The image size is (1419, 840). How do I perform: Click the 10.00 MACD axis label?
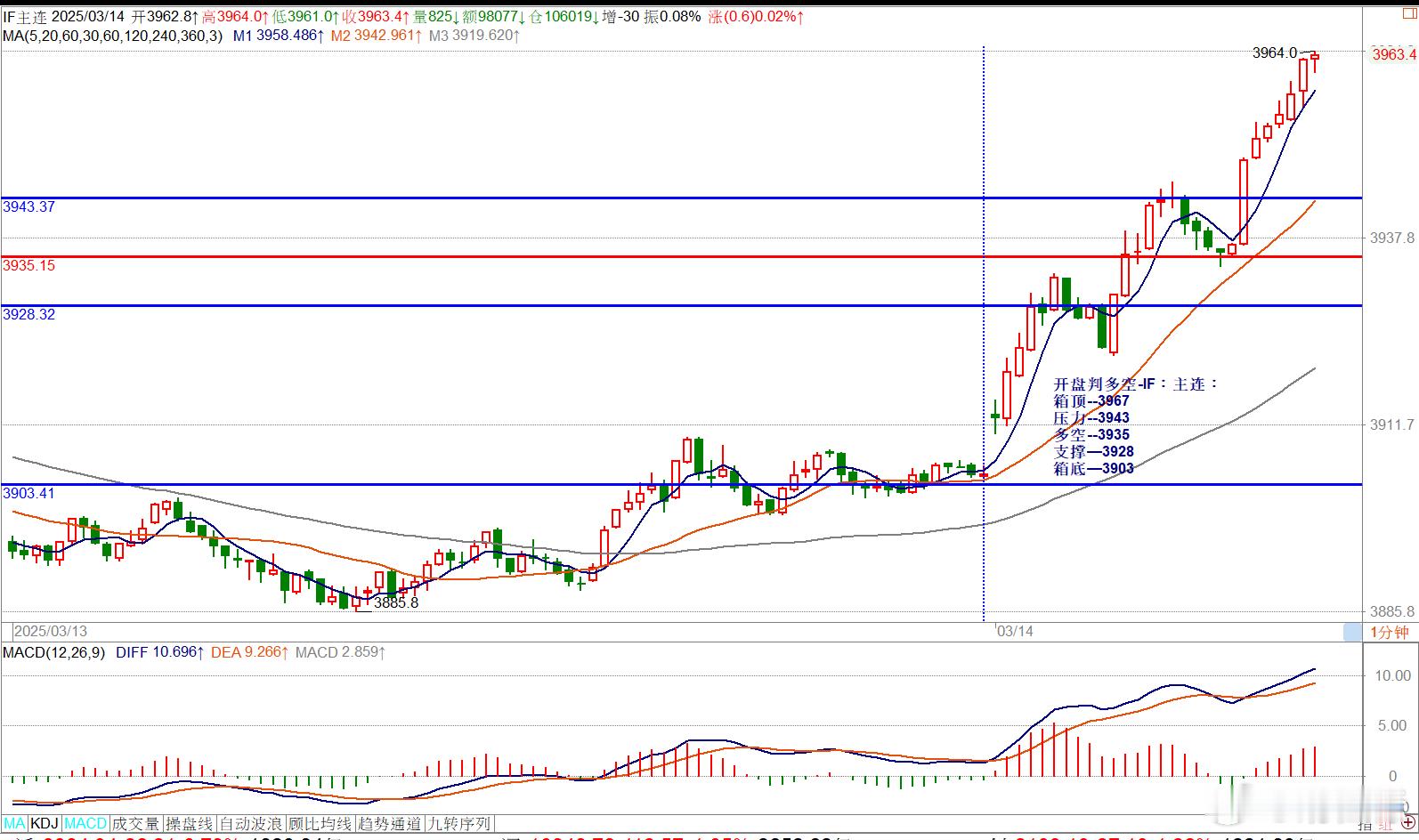(x=1392, y=675)
